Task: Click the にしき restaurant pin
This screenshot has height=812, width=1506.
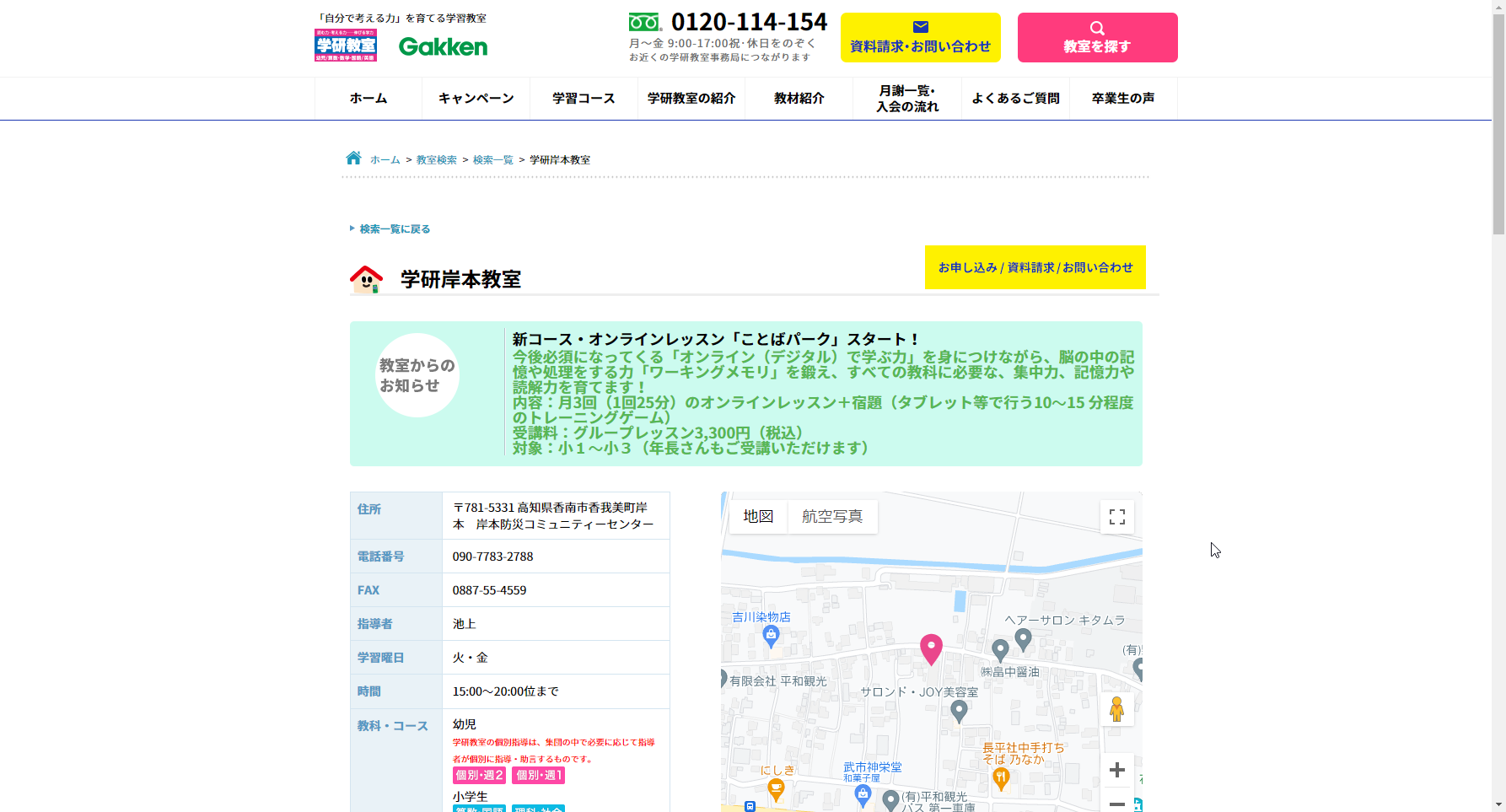Action: coord(777,790)
